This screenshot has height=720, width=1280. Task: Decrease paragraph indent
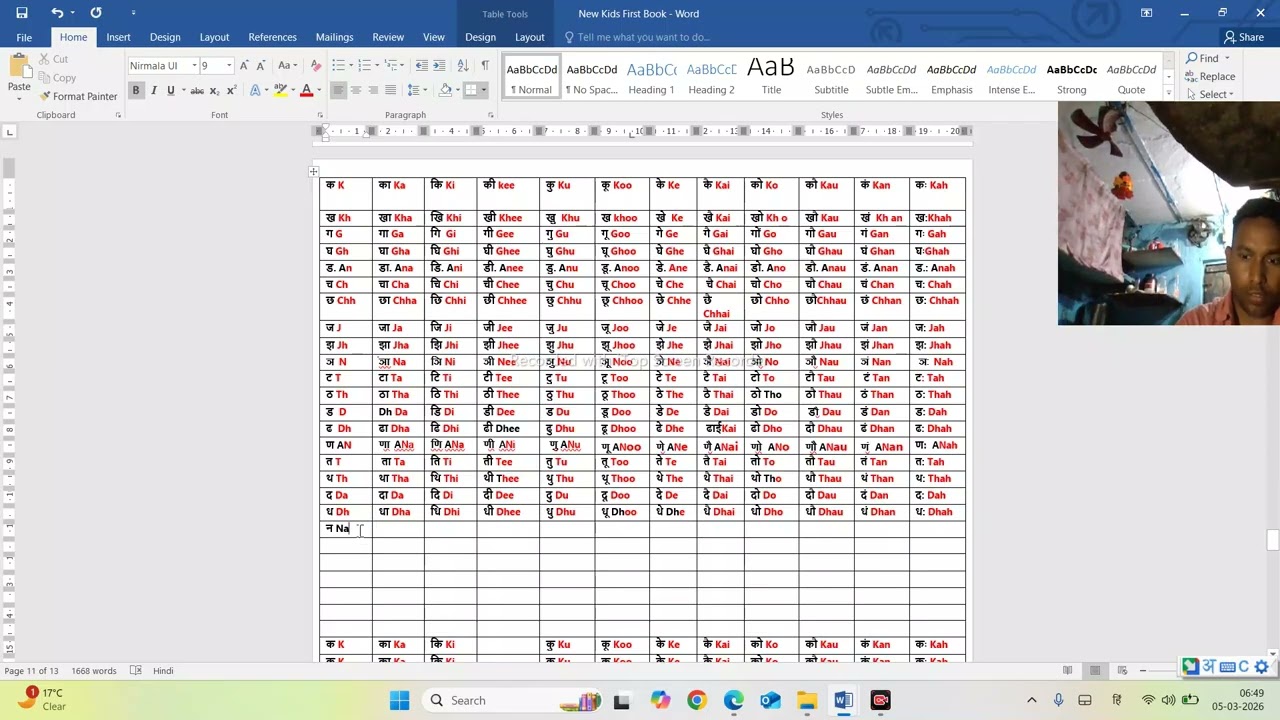[x=422, y=66]
